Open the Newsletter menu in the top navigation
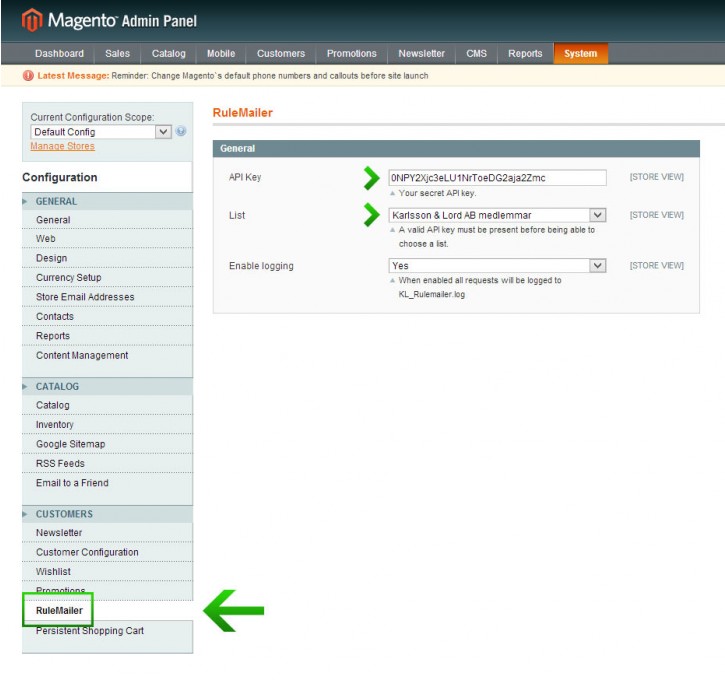725x680 pixels. [421, 54]
